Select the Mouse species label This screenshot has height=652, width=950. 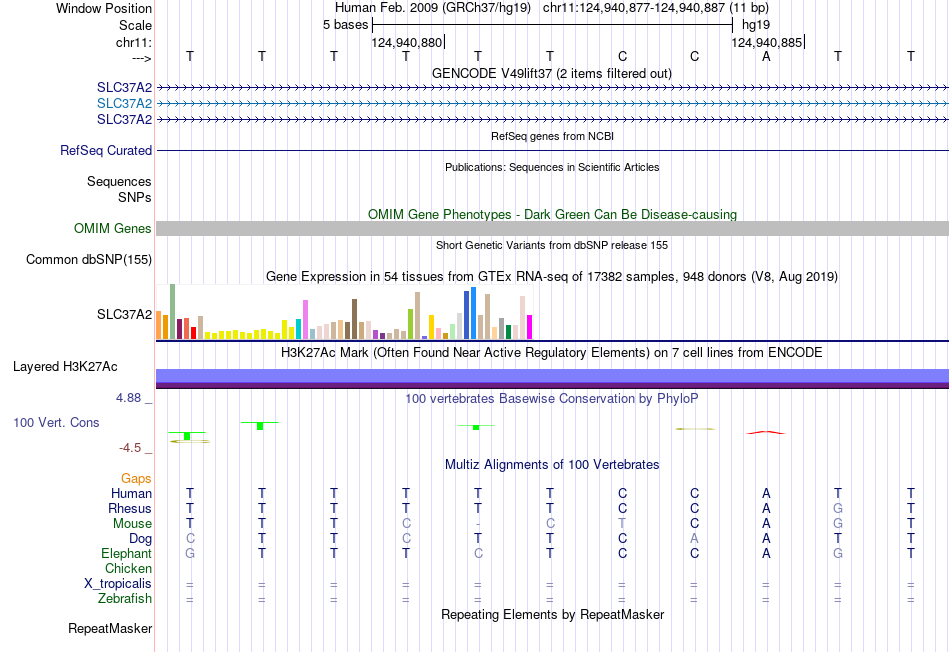click(132, 524)
